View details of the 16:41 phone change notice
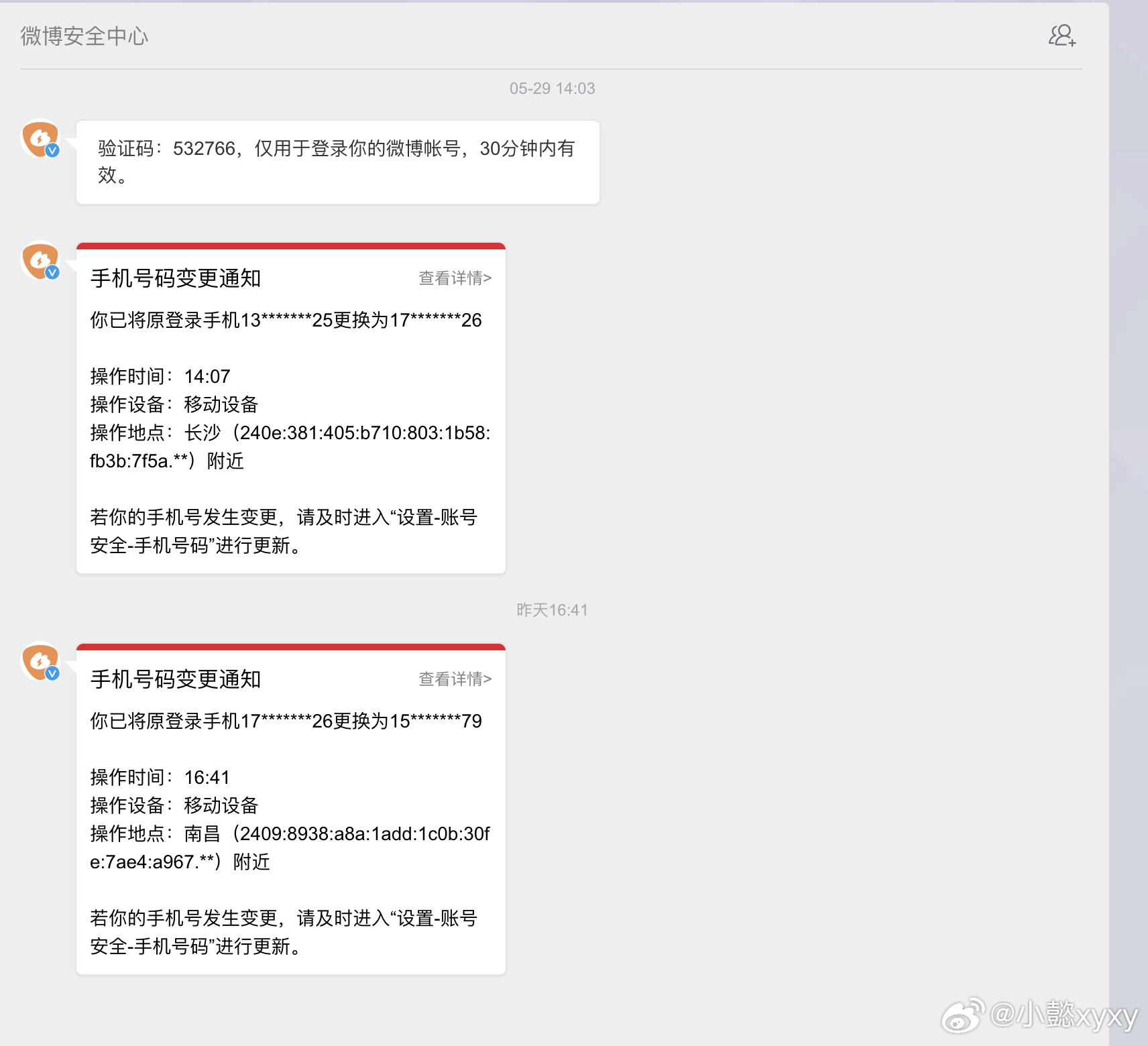 pos(455,679)
